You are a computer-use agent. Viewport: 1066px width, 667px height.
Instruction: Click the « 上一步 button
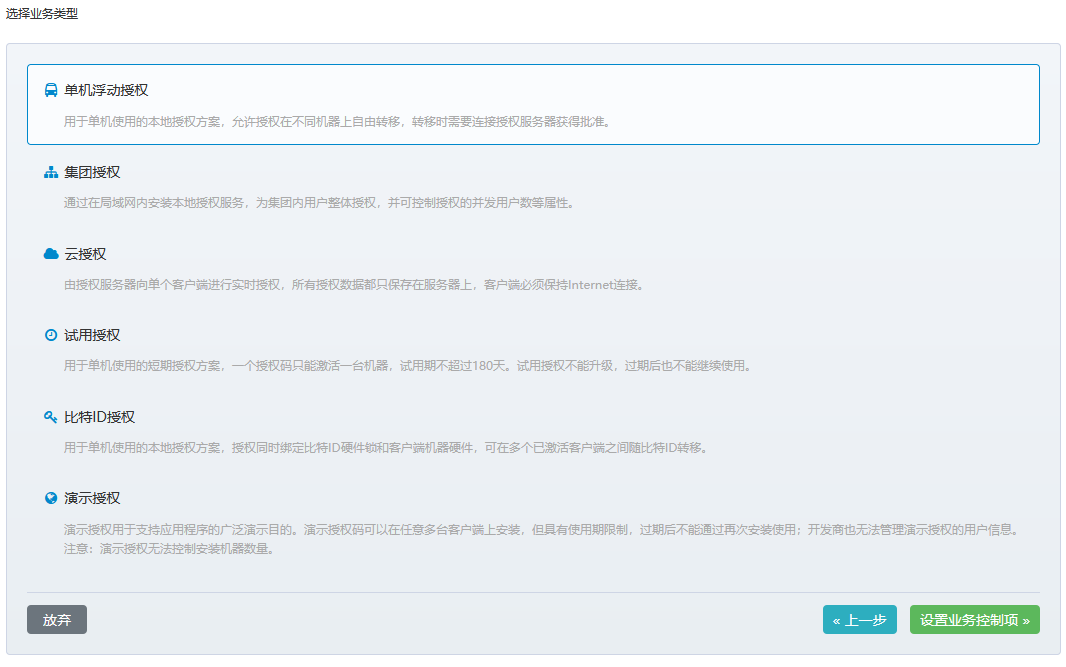pyautogui.click(x=859, y=619)
